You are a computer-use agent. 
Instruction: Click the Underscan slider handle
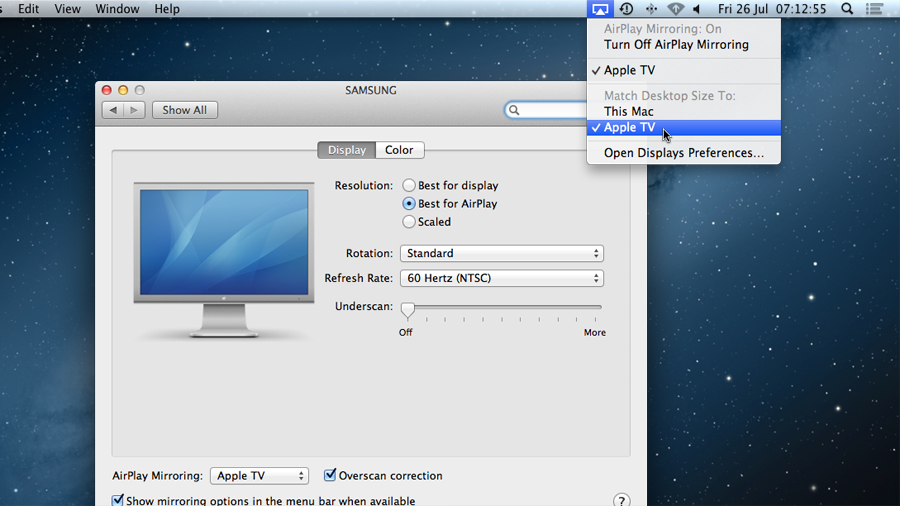[408, 310]
